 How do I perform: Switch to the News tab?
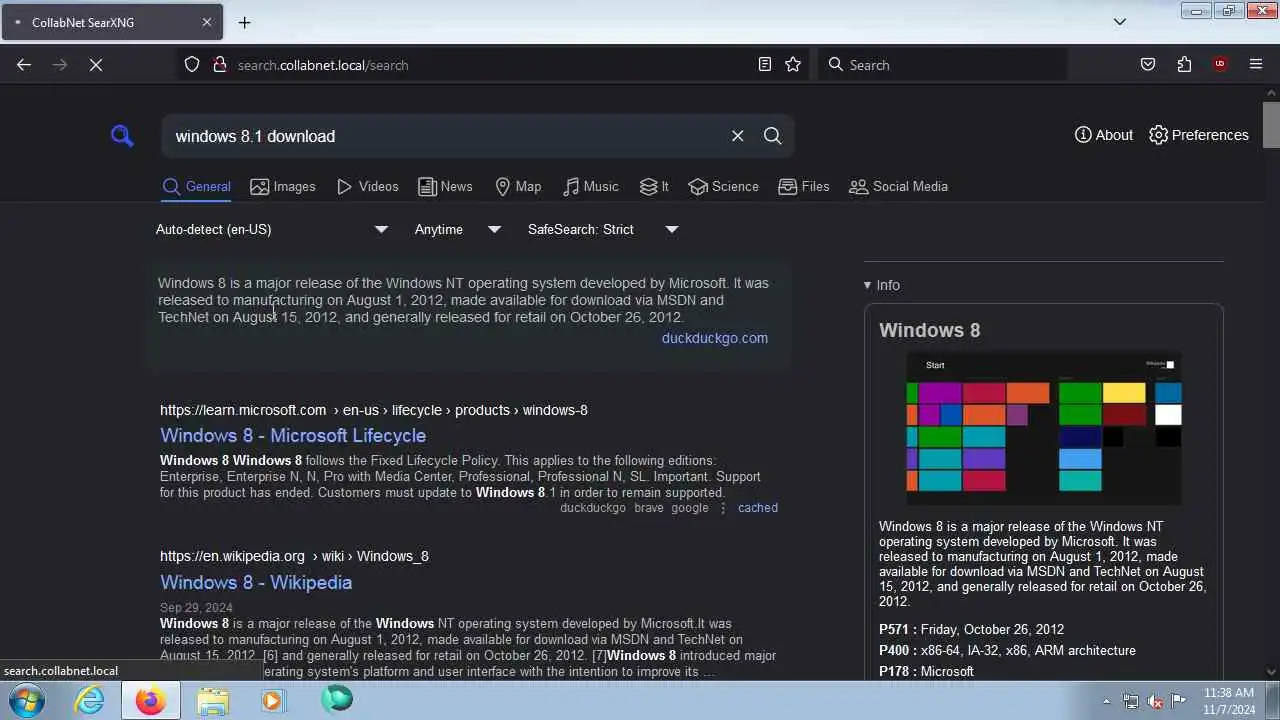(445, 187)
